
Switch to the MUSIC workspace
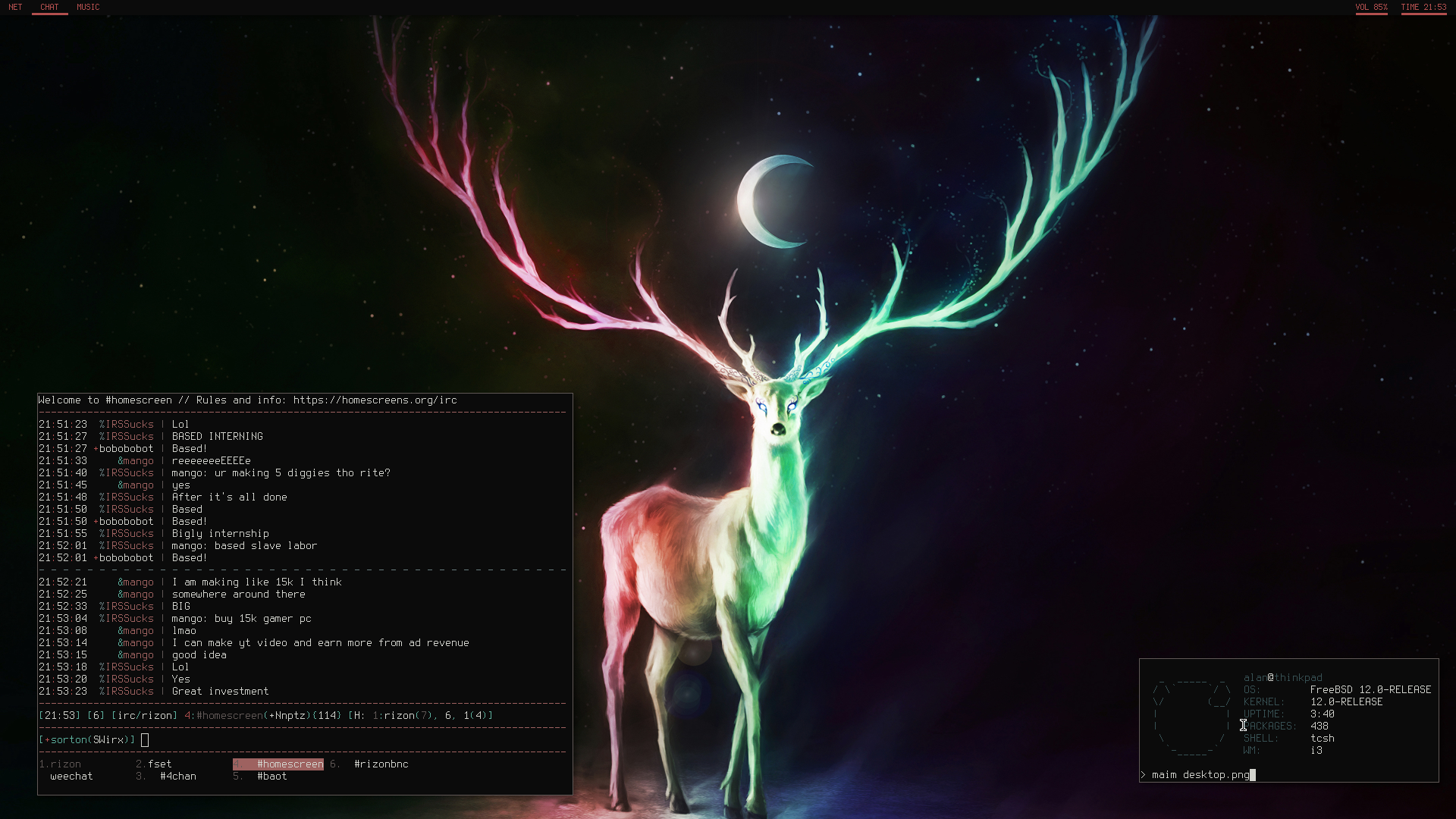click(88, 7)
